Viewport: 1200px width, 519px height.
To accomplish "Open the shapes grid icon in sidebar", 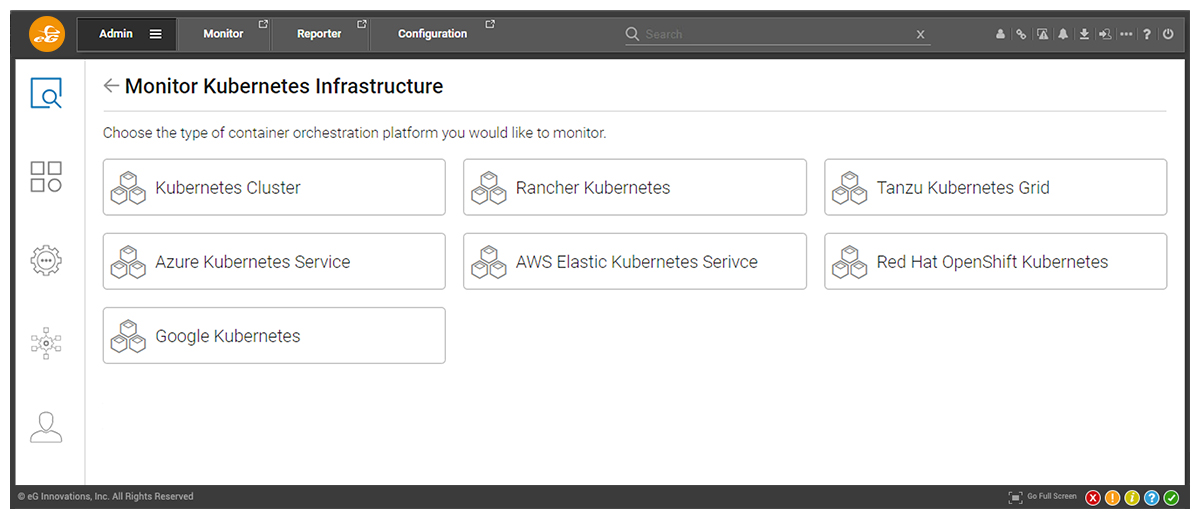I will (x=46, y=177).
